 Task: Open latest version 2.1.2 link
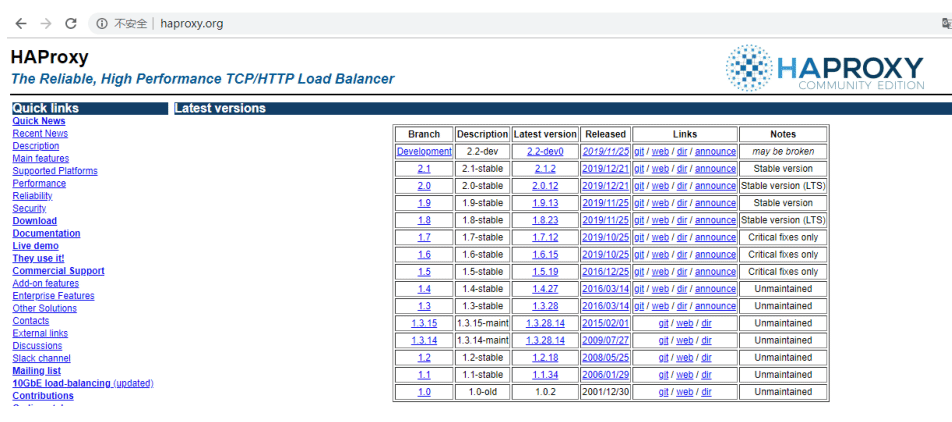coord(545,169)
